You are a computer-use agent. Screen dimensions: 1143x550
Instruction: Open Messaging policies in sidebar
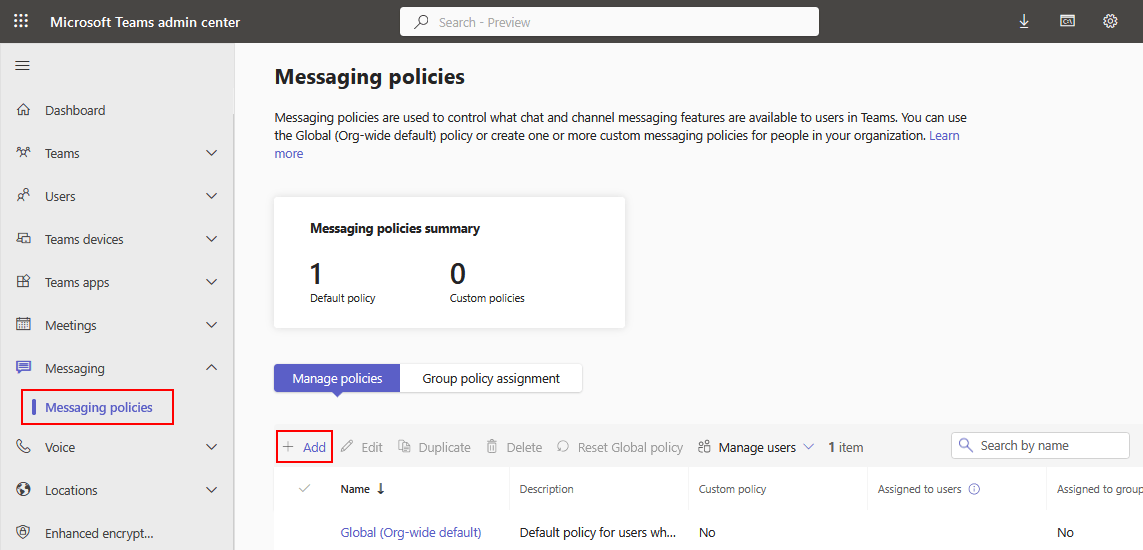coord(98,407)
